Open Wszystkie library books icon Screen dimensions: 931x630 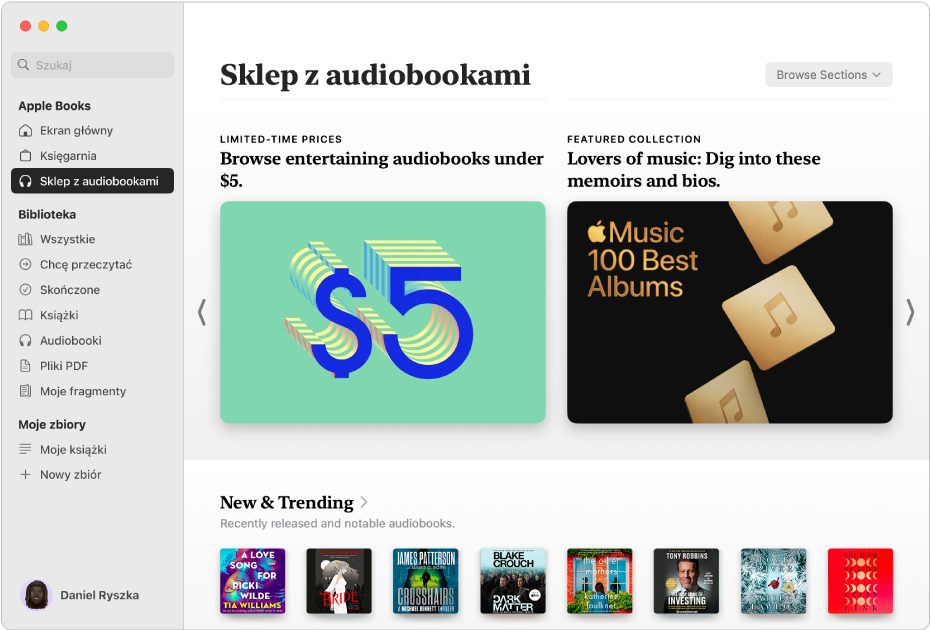point(25,239)
